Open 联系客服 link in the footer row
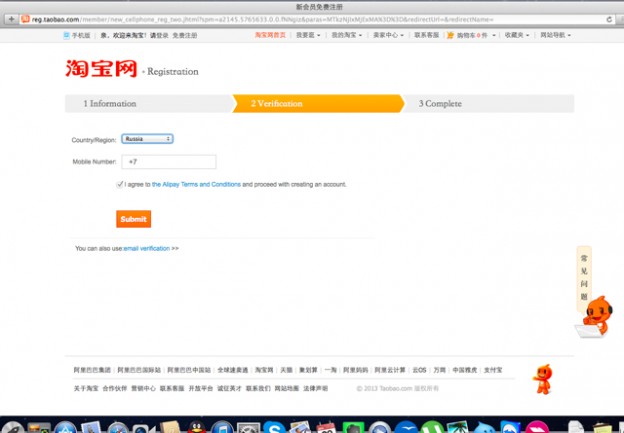 172,388
